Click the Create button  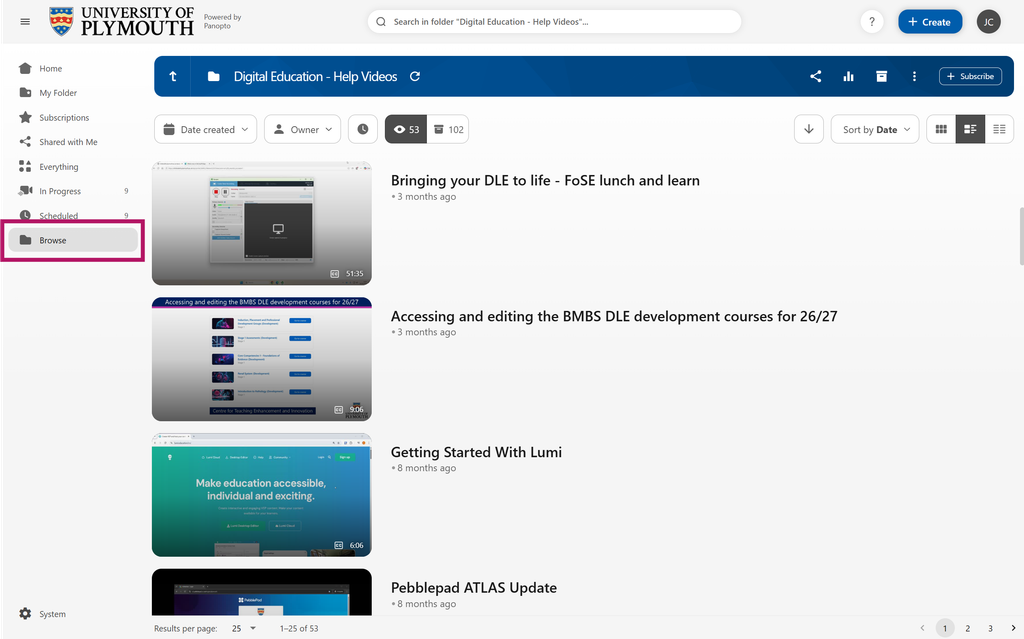click(x=929, y=22)
